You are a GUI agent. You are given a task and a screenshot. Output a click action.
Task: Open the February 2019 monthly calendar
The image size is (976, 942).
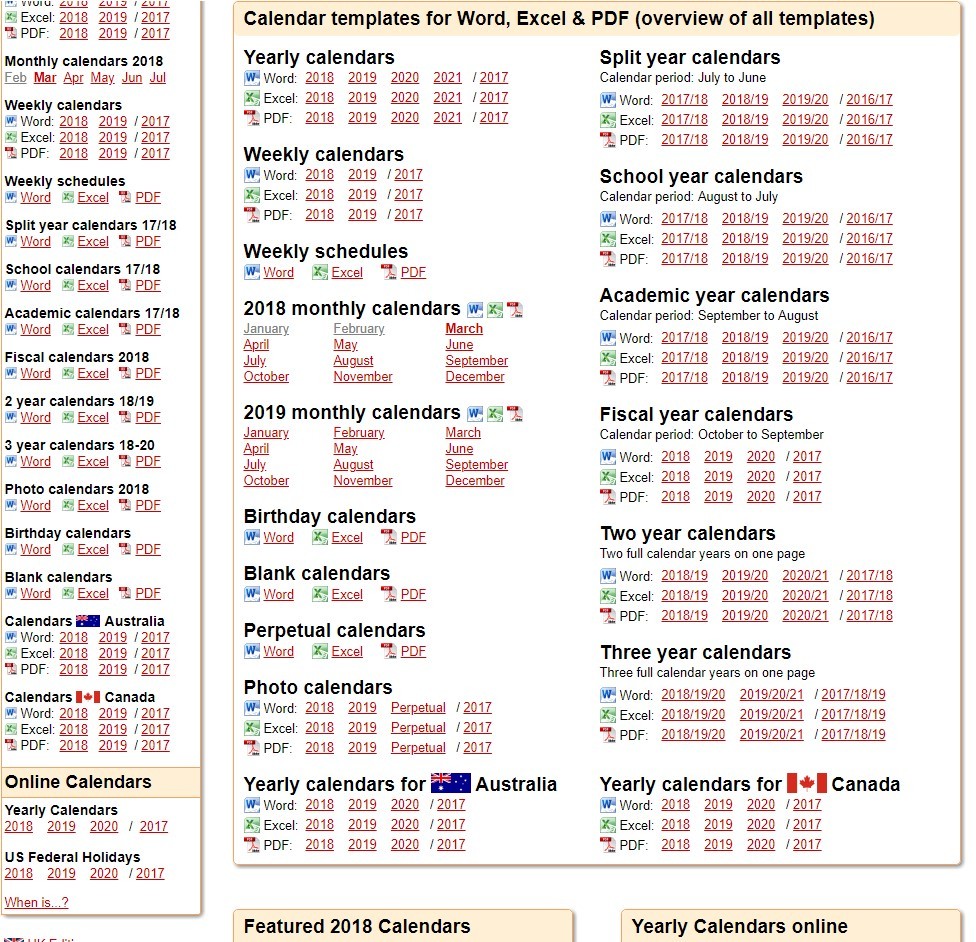point(359,433)
